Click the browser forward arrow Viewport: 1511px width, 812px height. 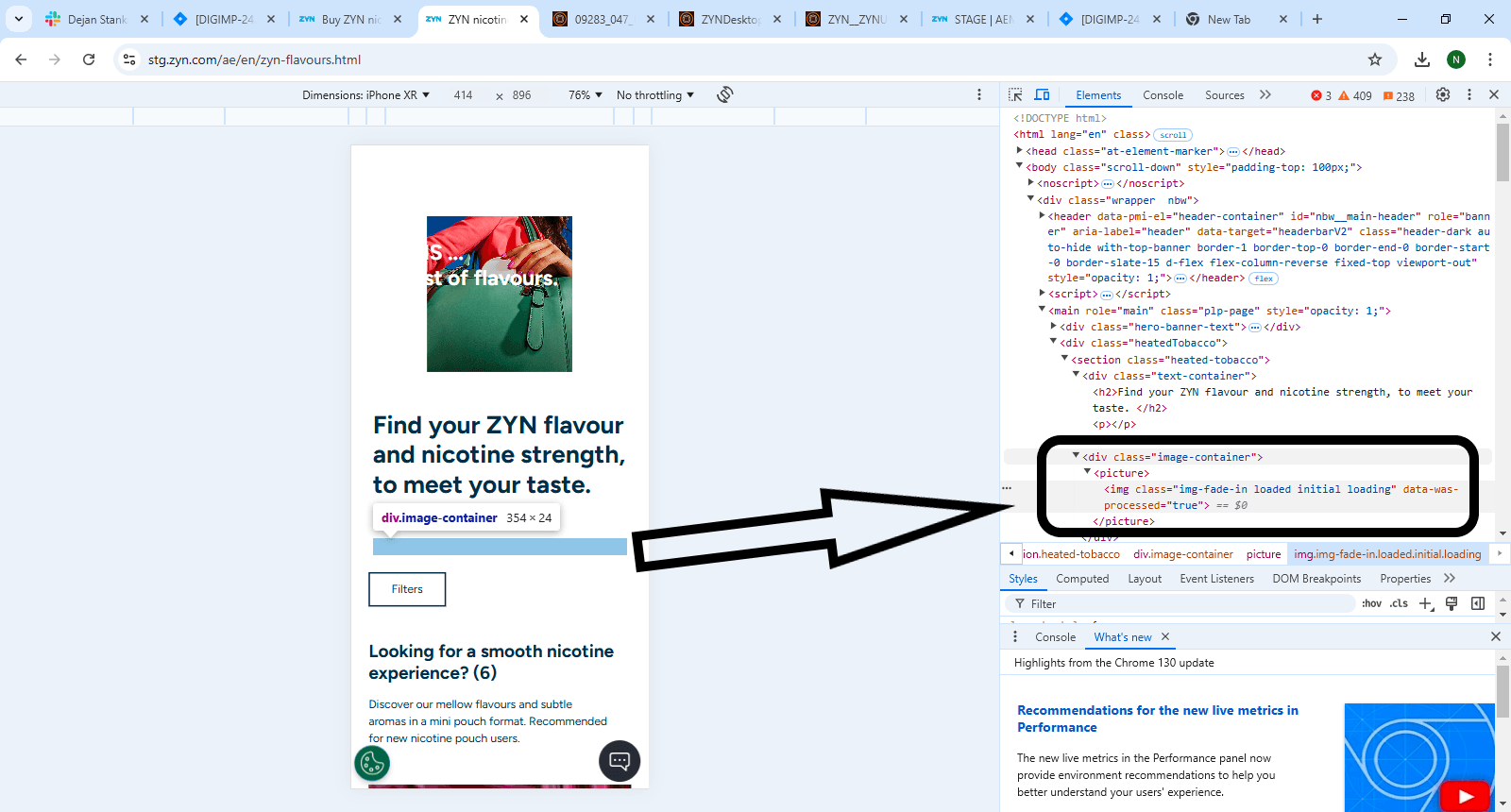[x=55, y=59]
